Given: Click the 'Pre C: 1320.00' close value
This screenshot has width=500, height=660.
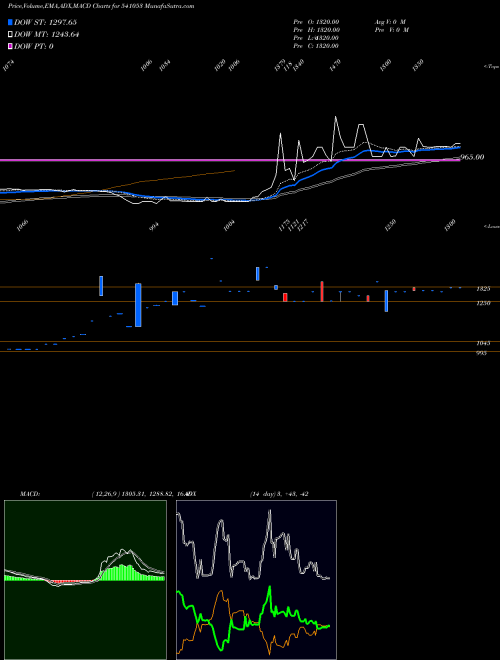Looking at the screenshot, I should pos(316,46).
